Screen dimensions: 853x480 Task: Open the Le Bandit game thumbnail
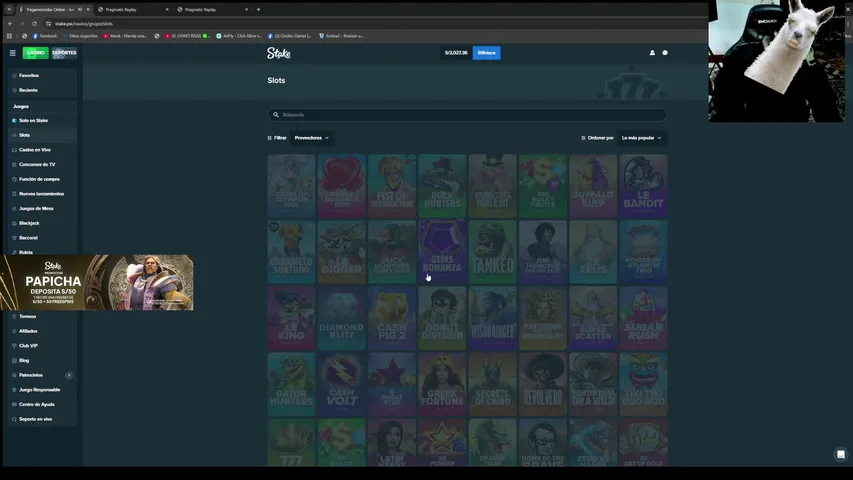[x=643, y=186]
